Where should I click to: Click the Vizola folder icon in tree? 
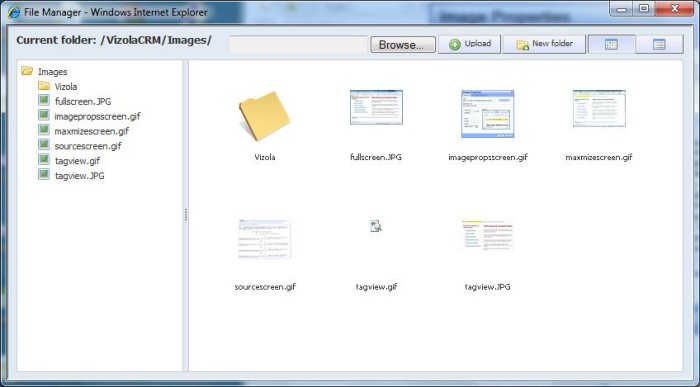click(x=44, y=86)
